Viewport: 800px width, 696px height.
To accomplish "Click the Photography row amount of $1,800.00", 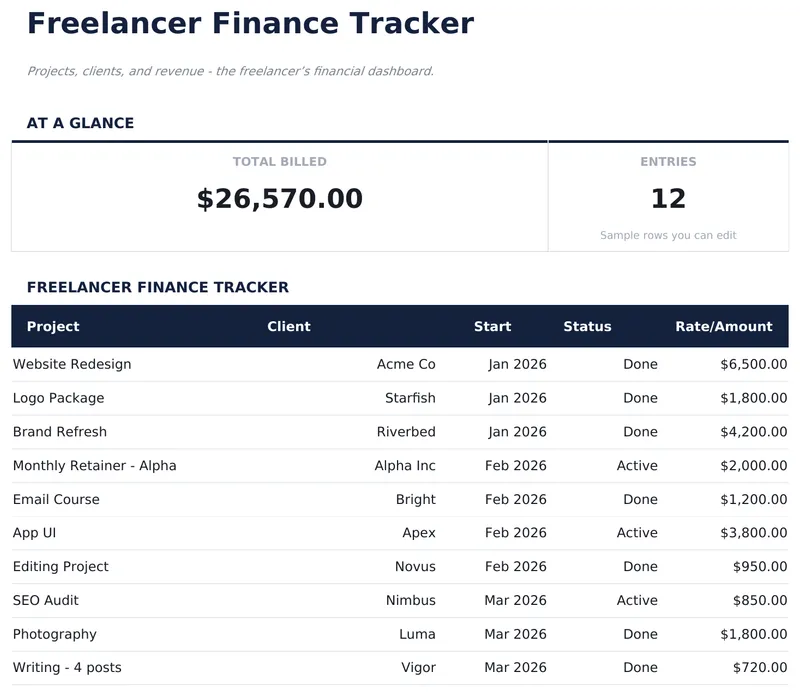I will point(752,634).
